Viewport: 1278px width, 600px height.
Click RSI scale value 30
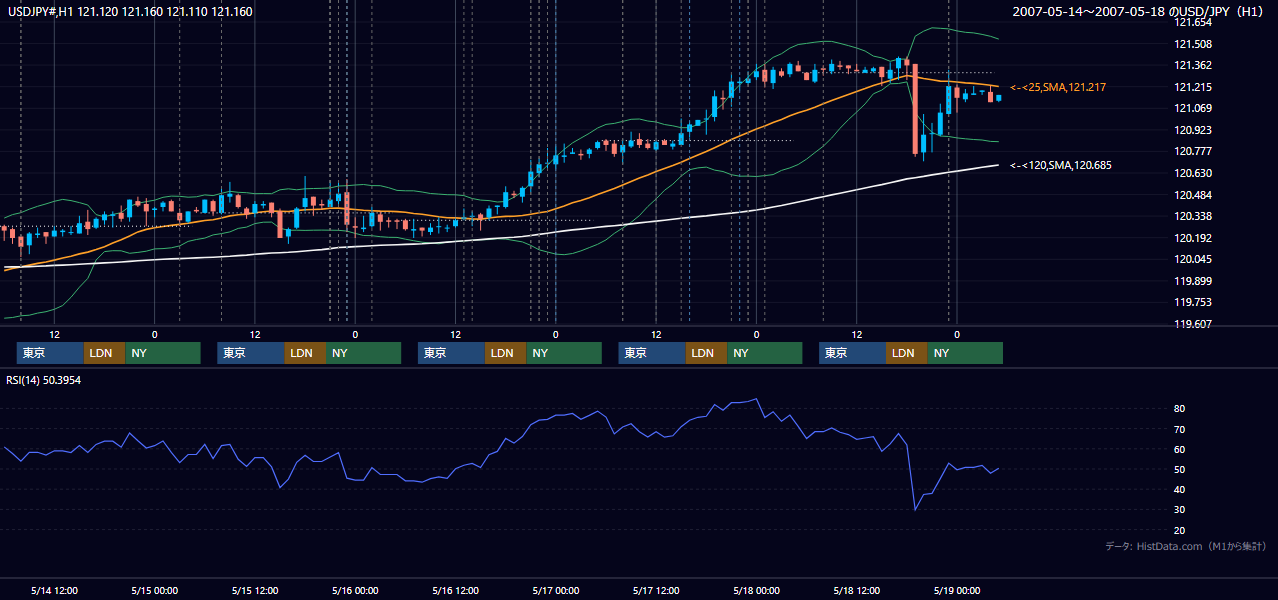pyautogui.click(x=1180, y=510)
